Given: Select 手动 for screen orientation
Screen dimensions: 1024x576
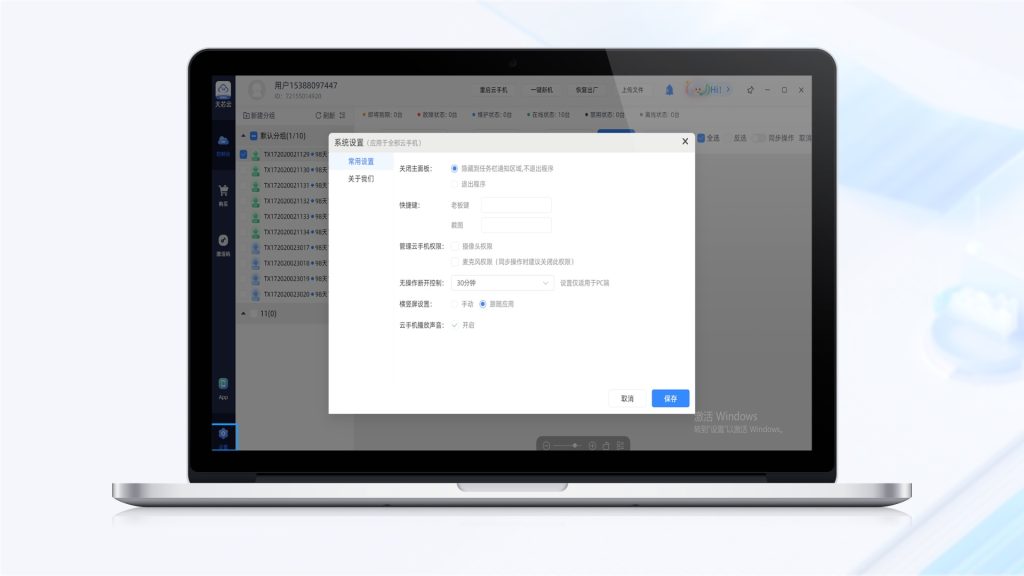Looking at the screenshot, I should [455, 304].
